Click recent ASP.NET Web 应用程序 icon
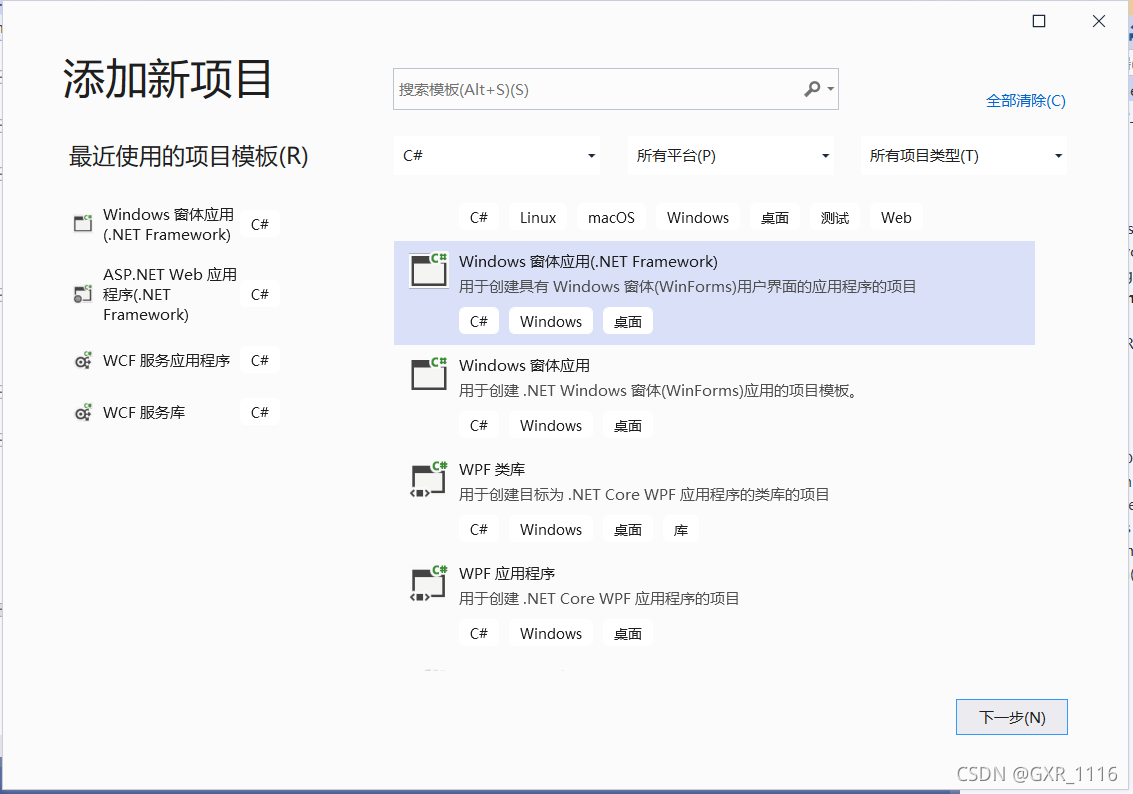 point(83,293)
